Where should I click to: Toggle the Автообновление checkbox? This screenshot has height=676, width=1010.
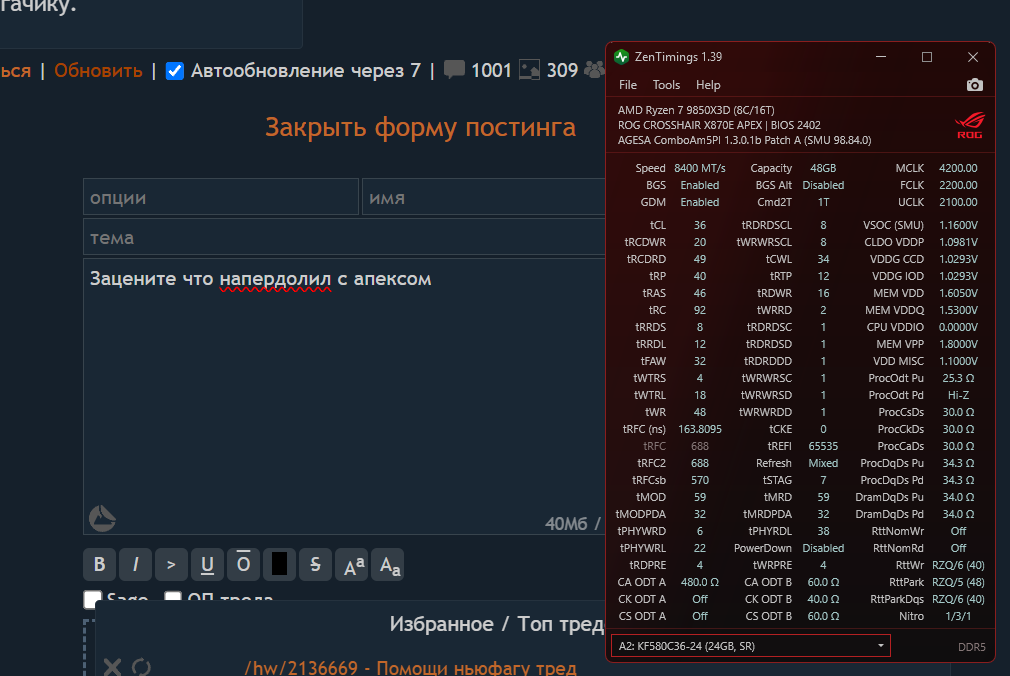[x=175, y=70]
